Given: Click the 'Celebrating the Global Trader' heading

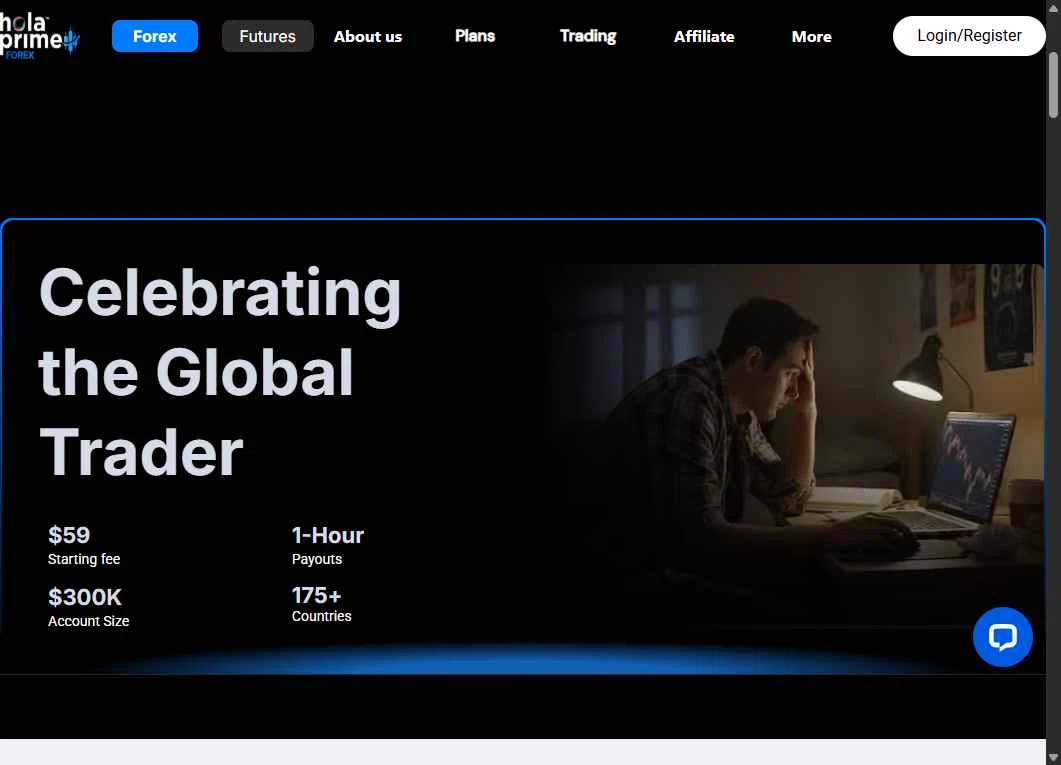Looking at the screenshot, I should (x=220, y=372).
